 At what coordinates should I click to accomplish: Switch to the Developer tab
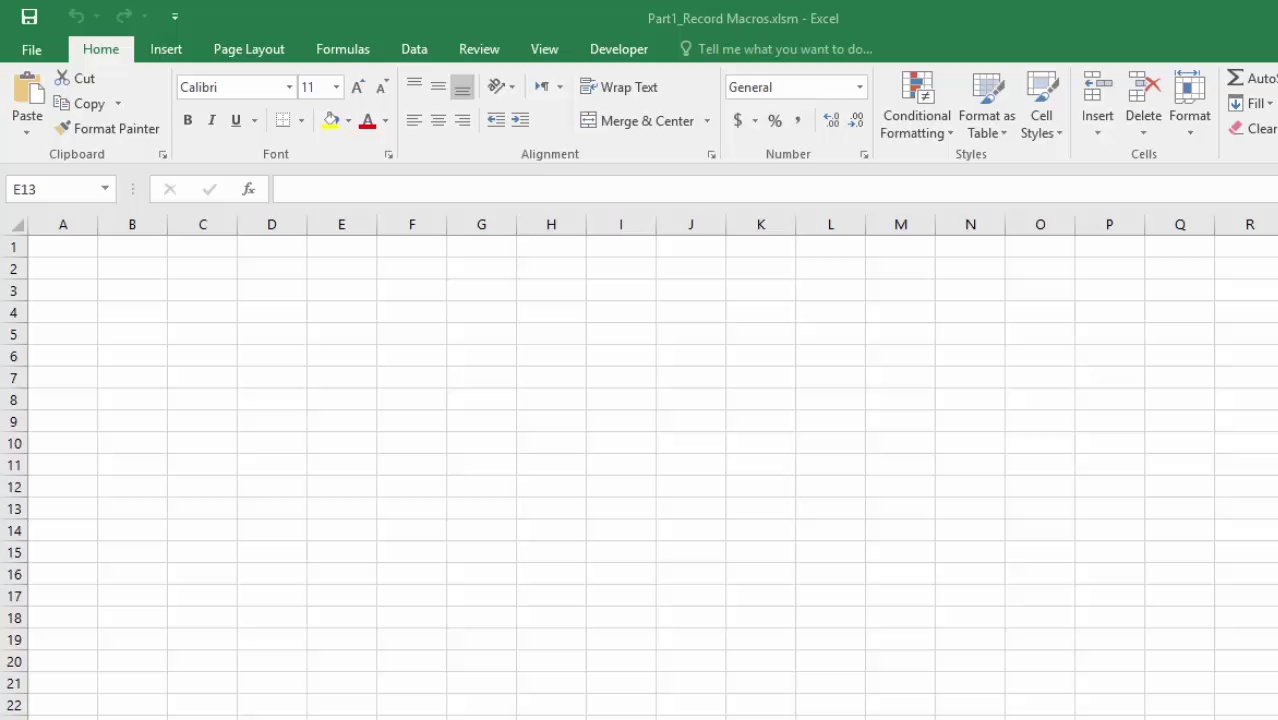[618, 49]
